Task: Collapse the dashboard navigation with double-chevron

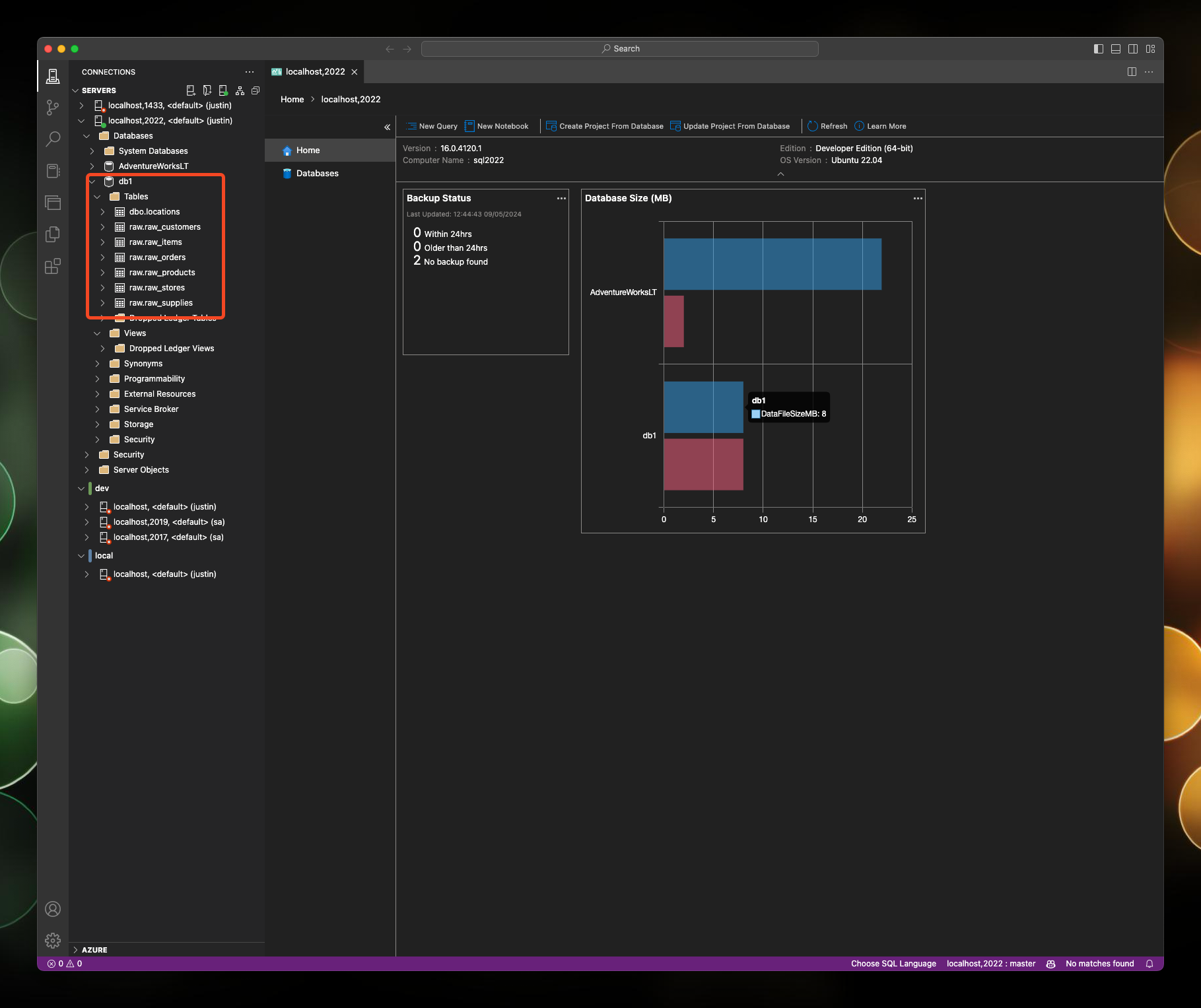Action: click(388, 127)
